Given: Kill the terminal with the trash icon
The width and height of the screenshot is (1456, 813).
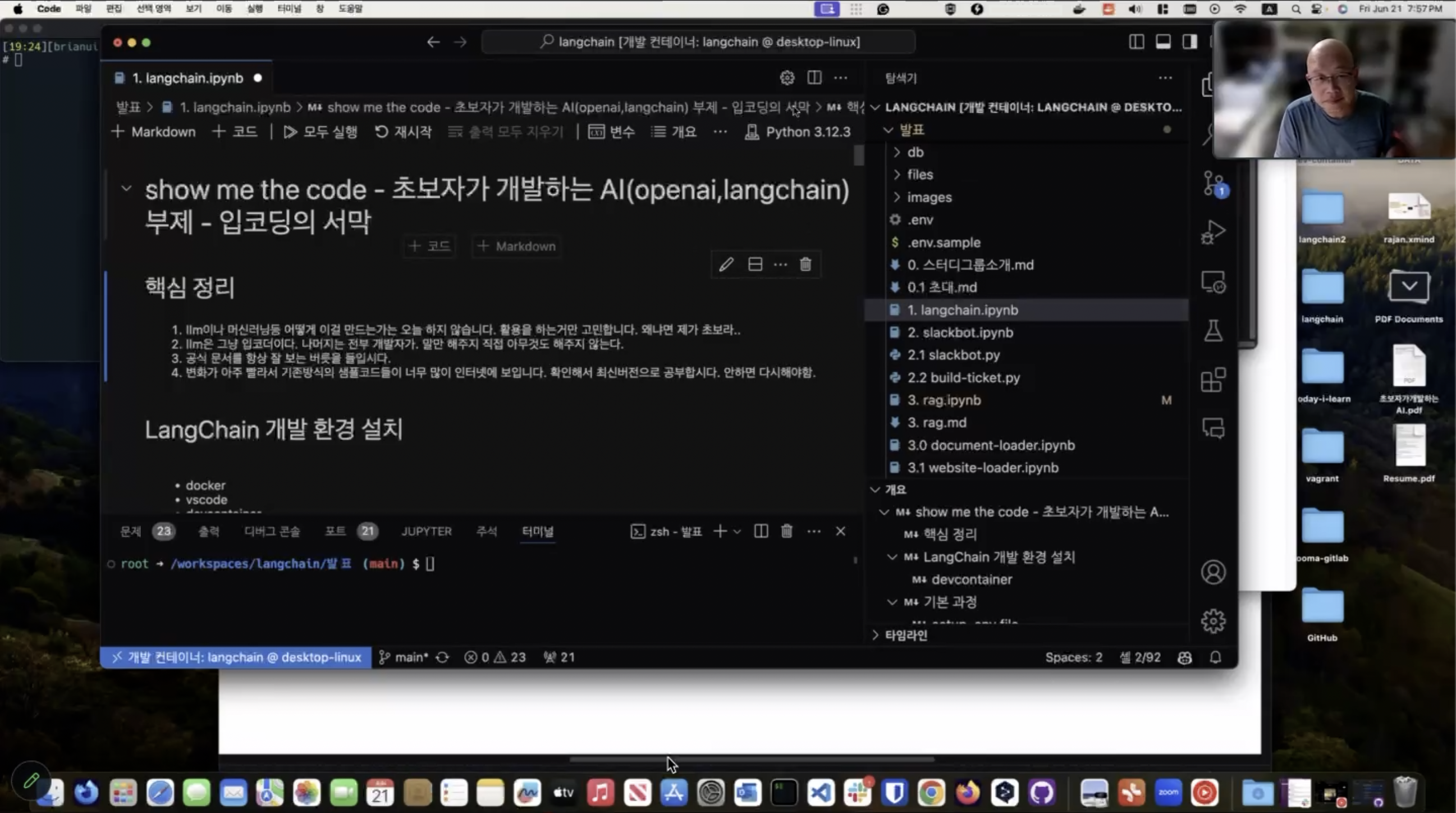Looking at the screenshot, I should [x=786, y=531].
